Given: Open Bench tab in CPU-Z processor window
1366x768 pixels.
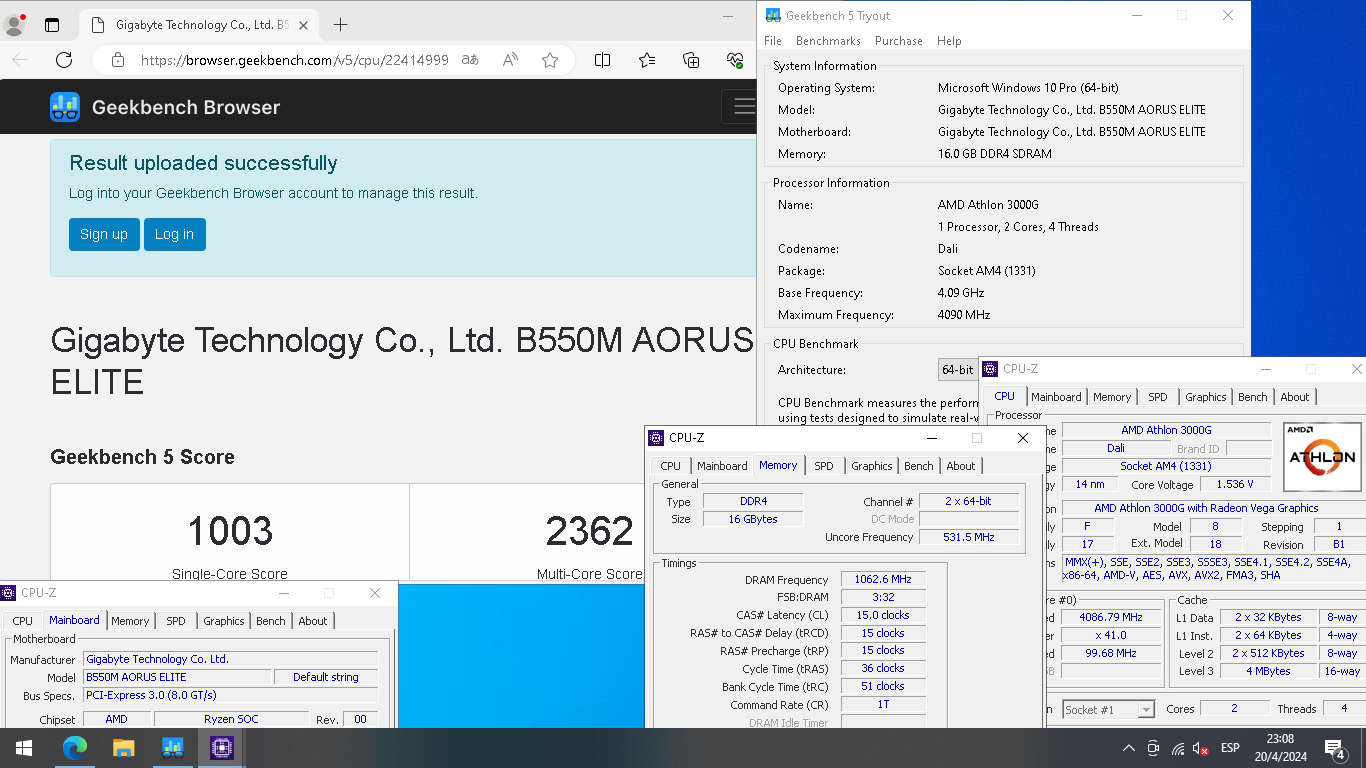Looking at the screenshot, I should tap(1253, 397).
